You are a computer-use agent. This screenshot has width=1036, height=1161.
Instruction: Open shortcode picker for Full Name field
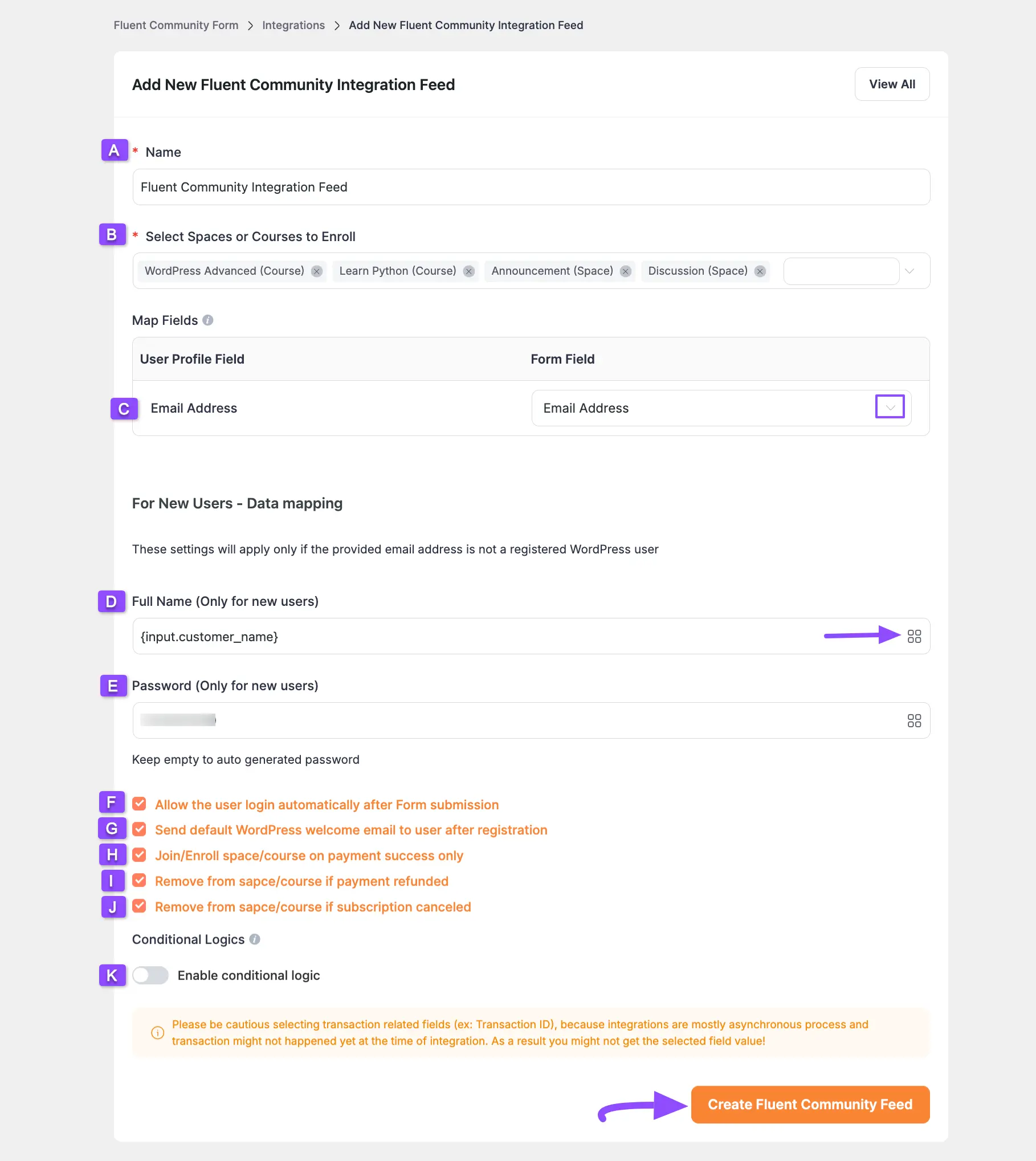(x=914, y=636)
